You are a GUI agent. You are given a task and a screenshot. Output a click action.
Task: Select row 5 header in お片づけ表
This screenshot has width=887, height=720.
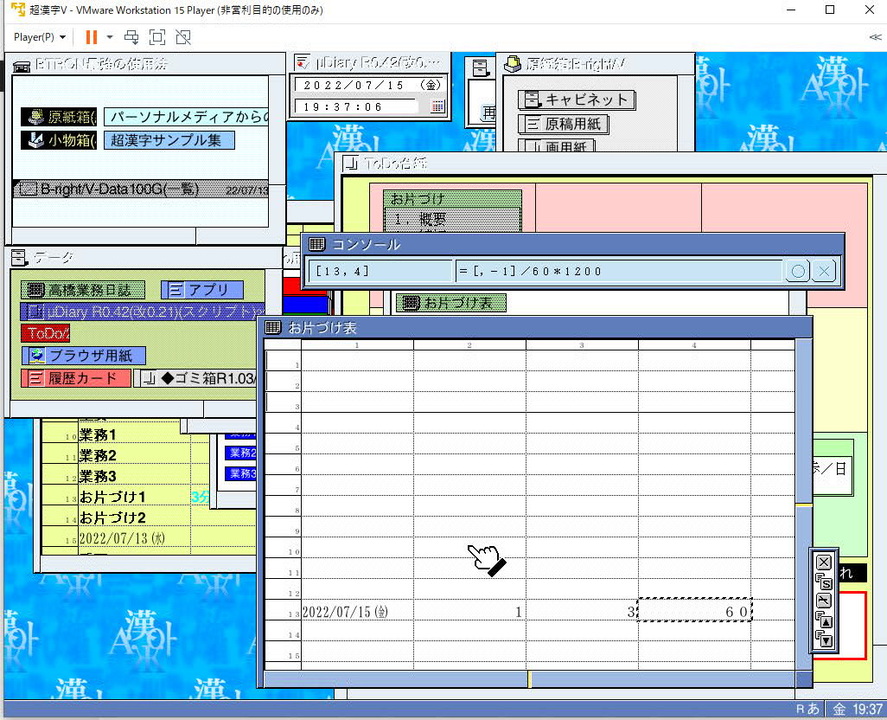[283, 444]
